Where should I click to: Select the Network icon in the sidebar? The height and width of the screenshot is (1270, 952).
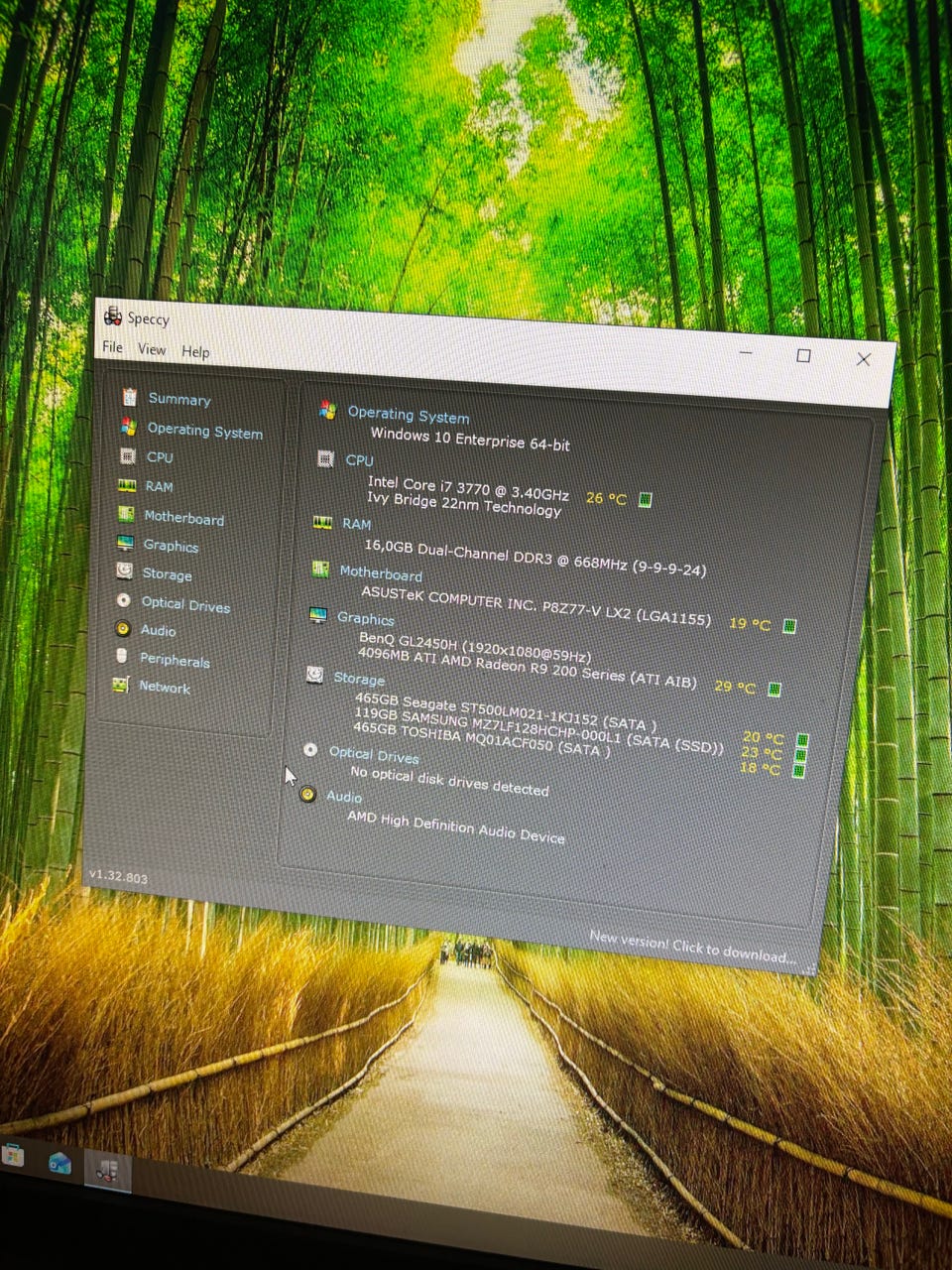120,685
